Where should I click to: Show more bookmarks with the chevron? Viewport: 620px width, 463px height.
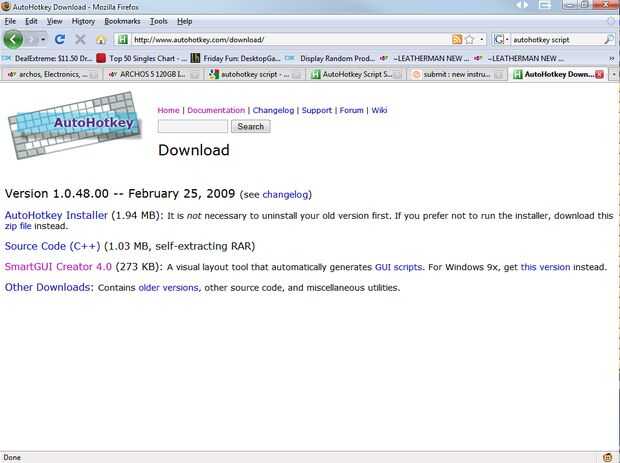[x=612, y=59]
